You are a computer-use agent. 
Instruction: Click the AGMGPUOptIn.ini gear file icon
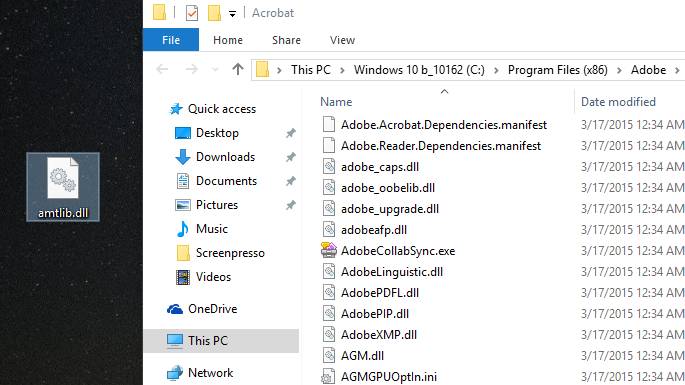point(329,376)
